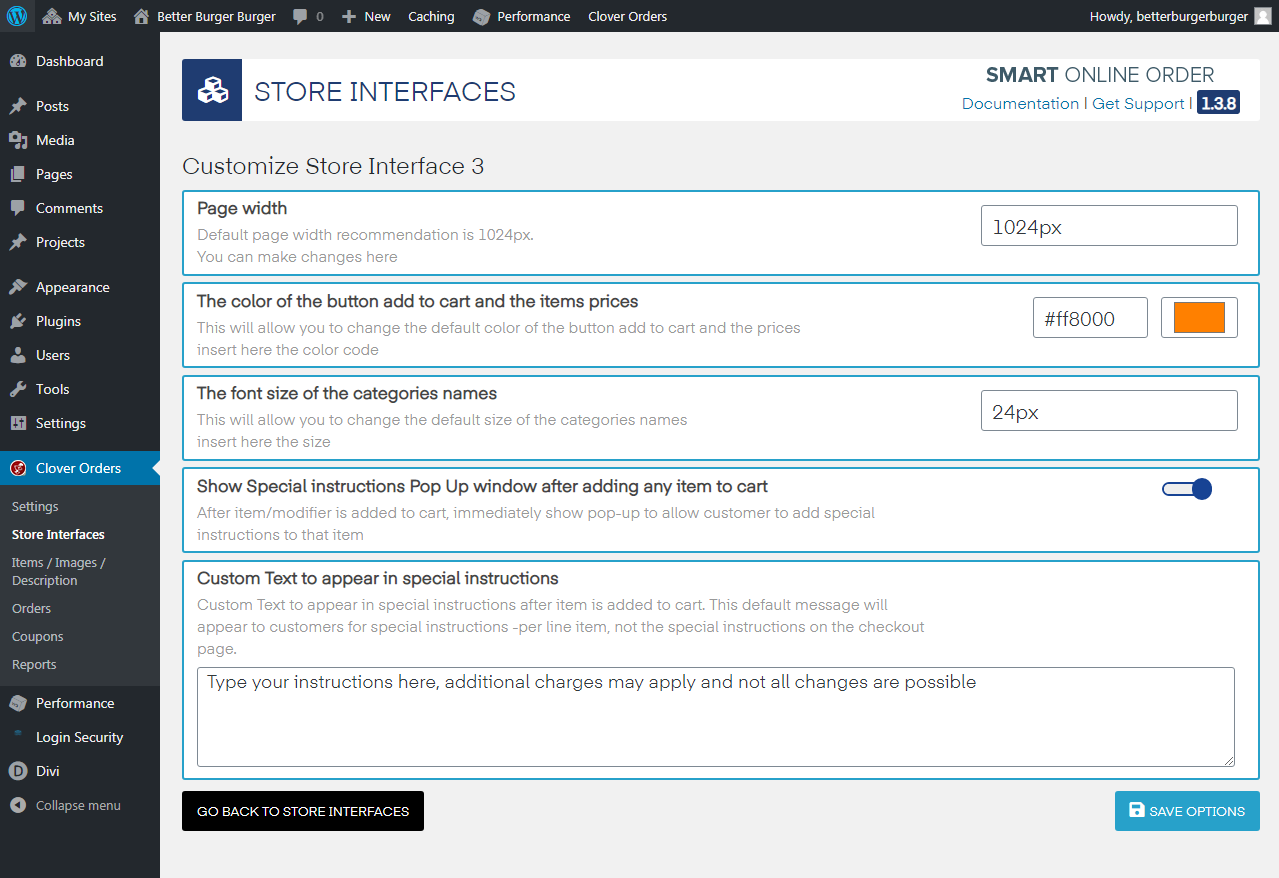Screen dimensions: 1279x878
Task: Click the Appearance paintbrush icon
Action: coord(18,287)
